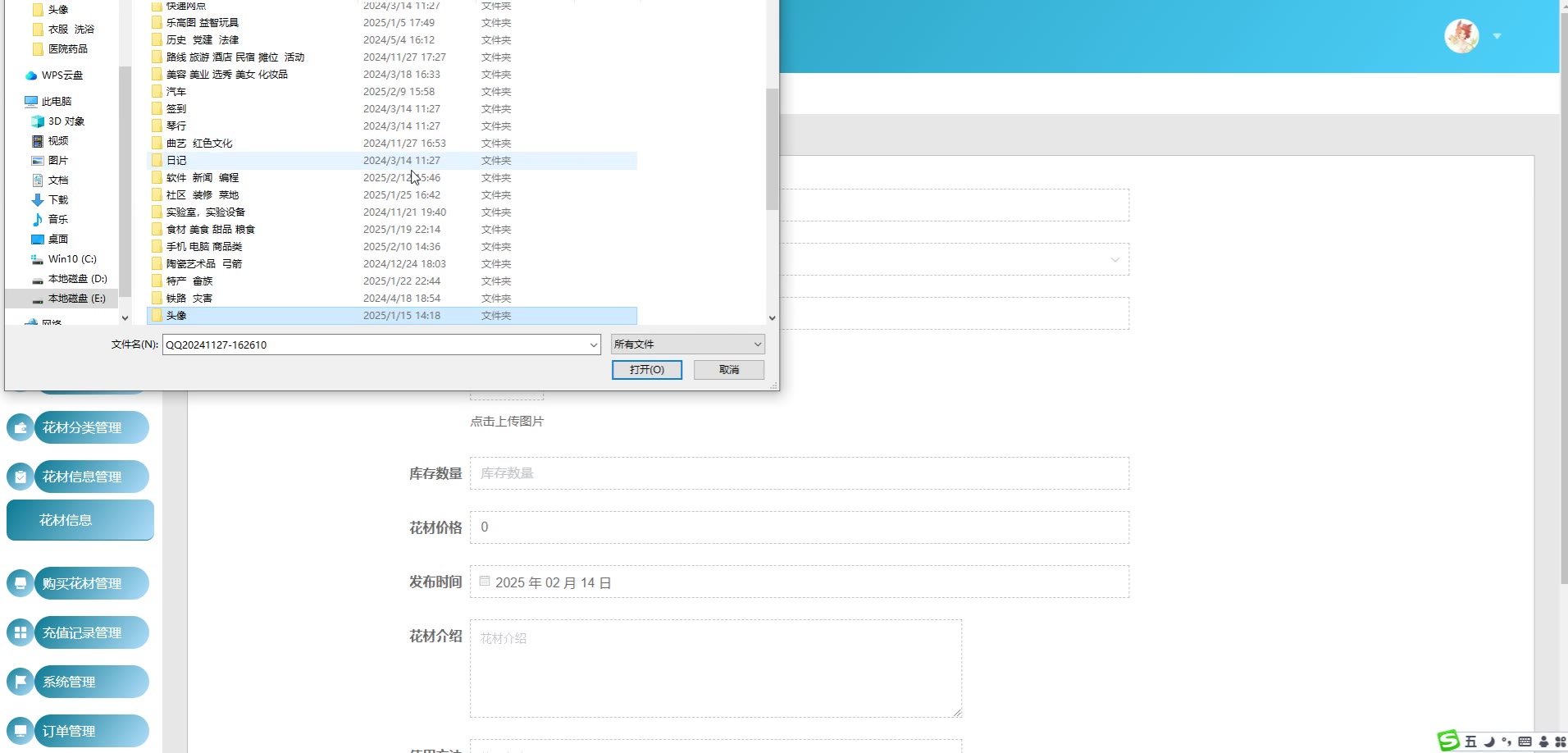Select the 下载 download arrow icon

point(38,200)
